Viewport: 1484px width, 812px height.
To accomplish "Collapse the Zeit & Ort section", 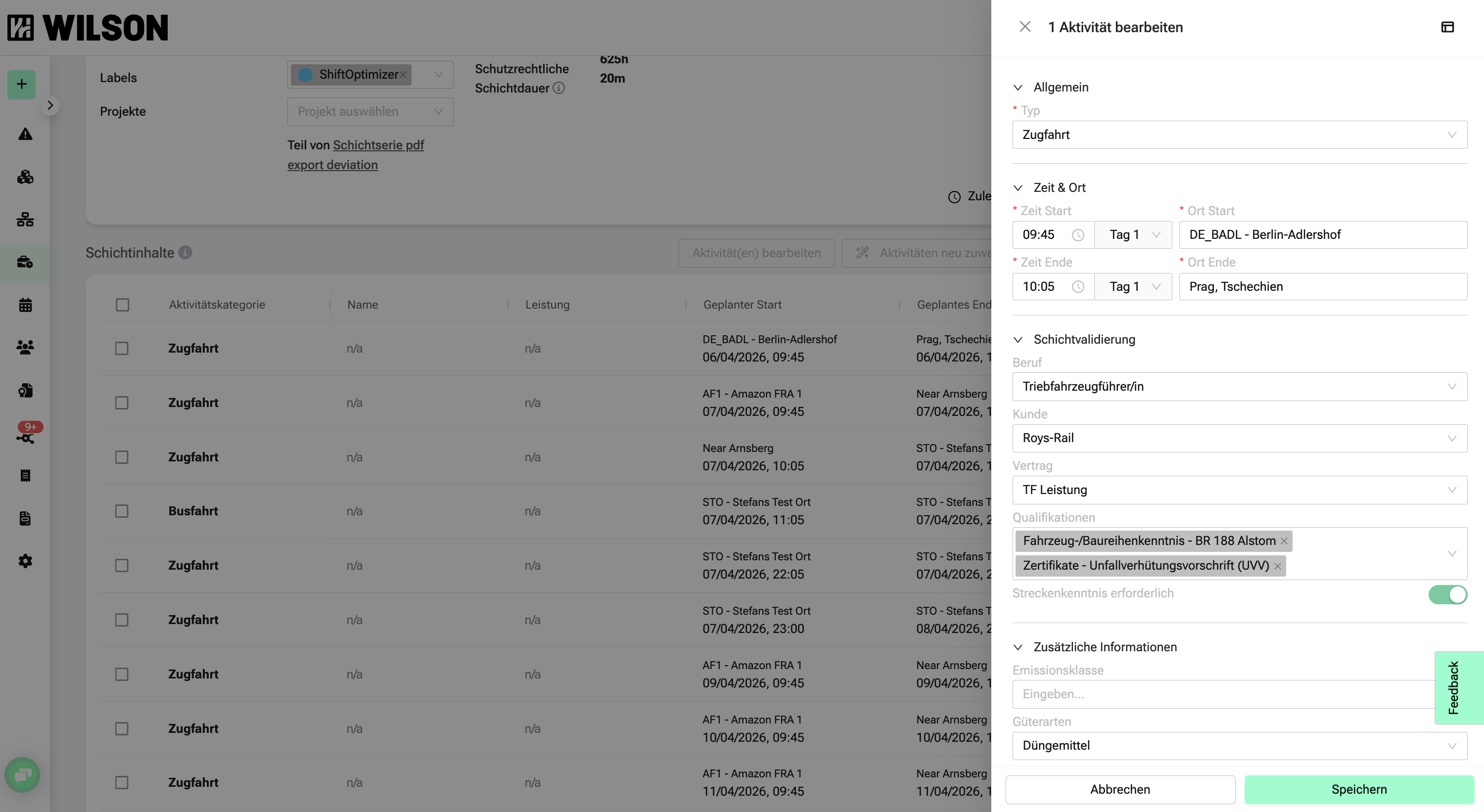I will click(x=1018, y=188).
